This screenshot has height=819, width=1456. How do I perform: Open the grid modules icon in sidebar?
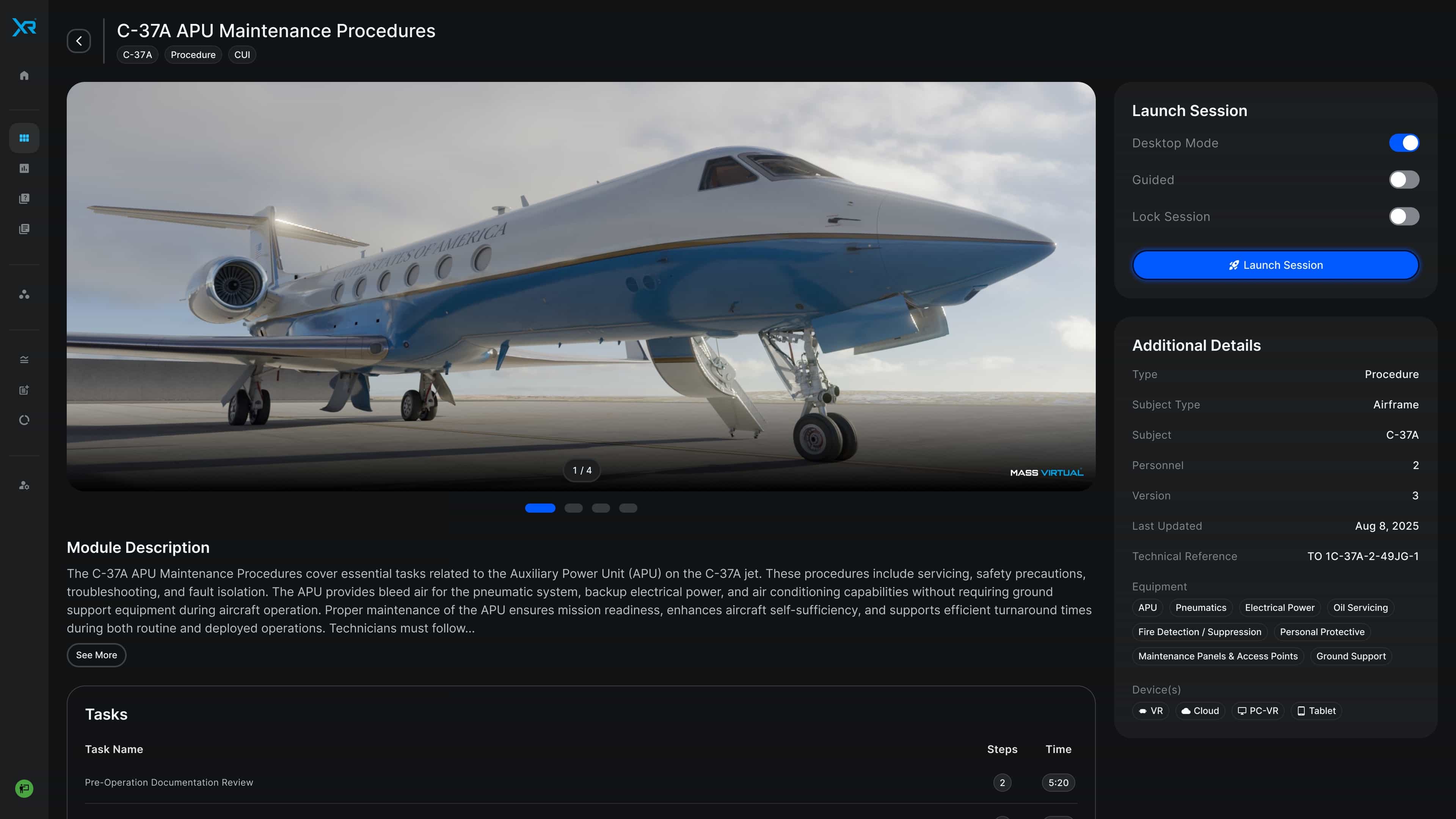(x=24, y=138)
